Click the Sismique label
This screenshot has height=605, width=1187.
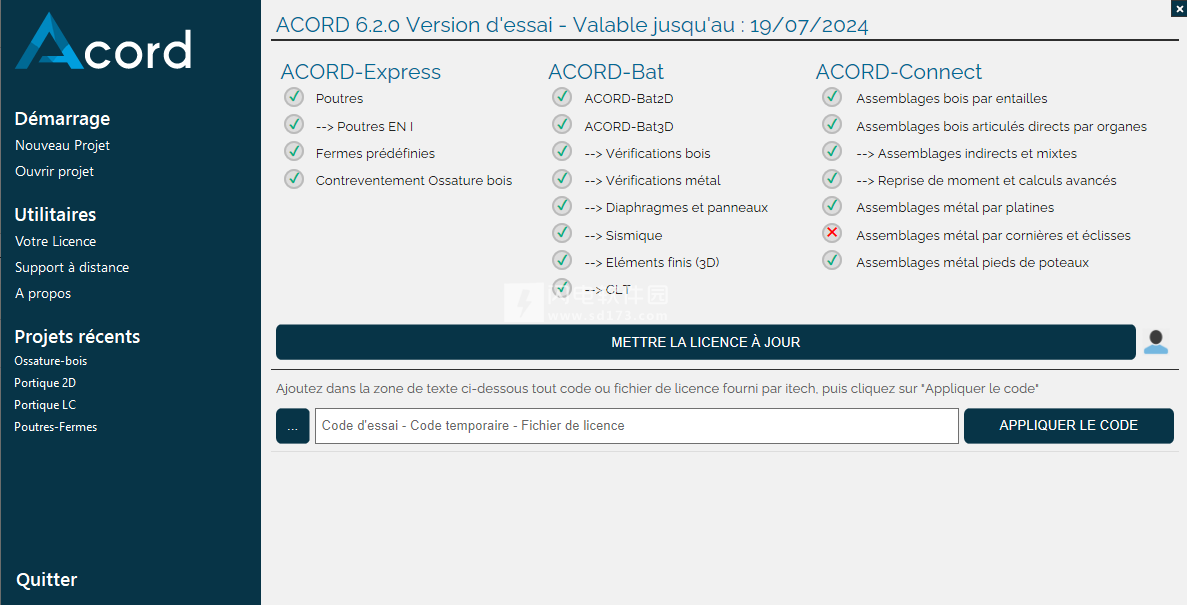(x=623, y=235)
